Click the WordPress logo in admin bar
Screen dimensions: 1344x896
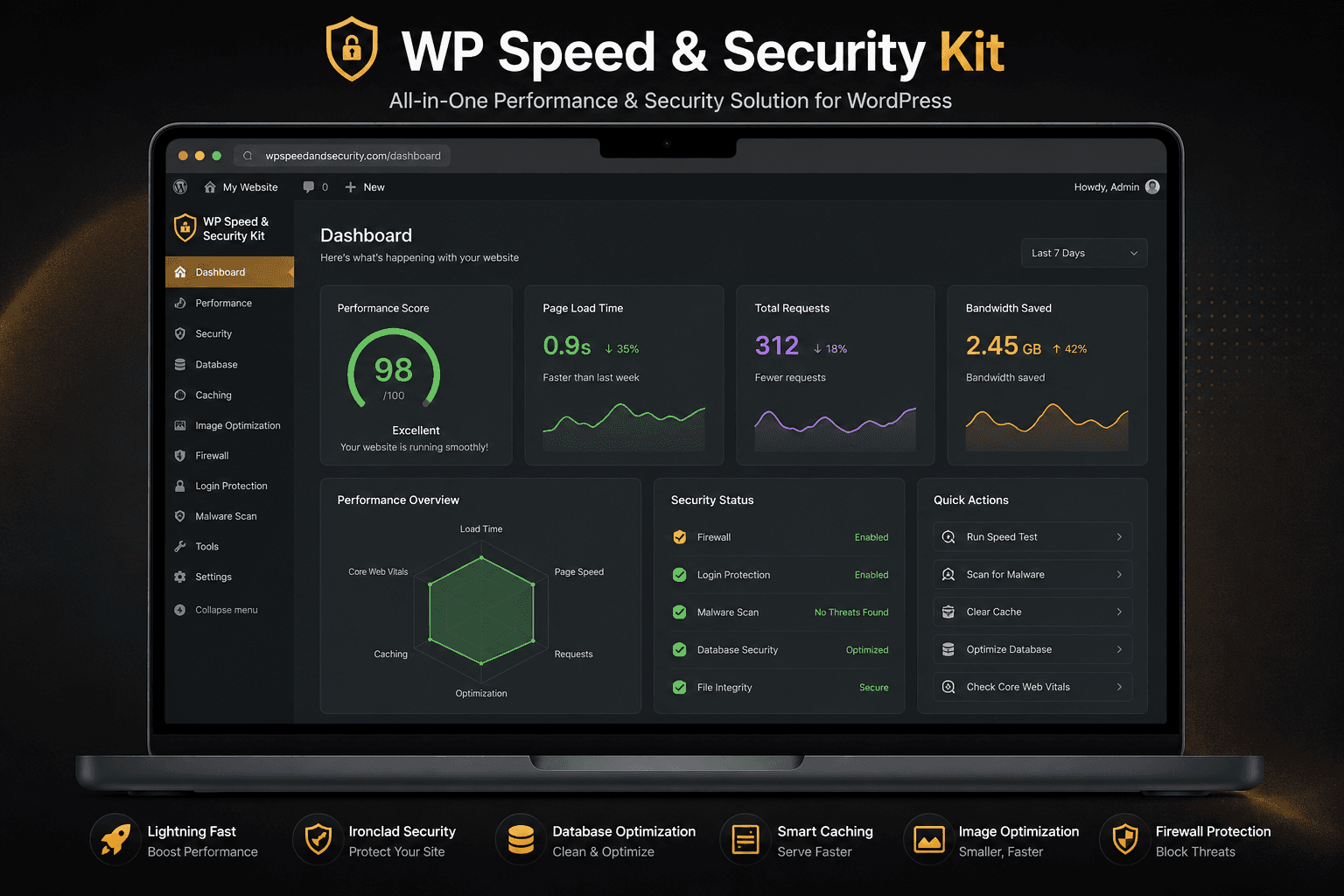tap(180, 187)
